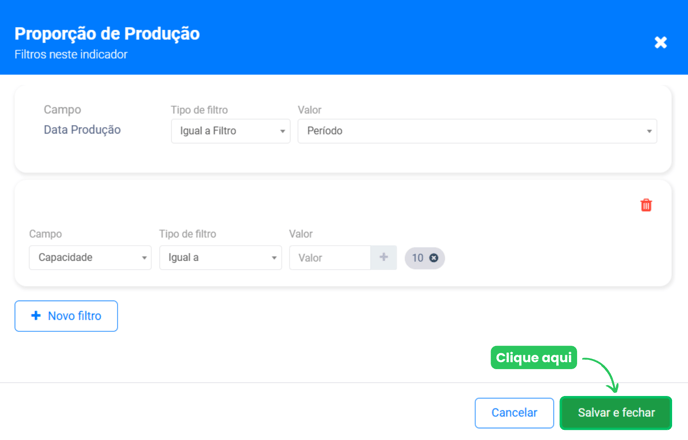Add value using the plus icon

pos(384,258)
